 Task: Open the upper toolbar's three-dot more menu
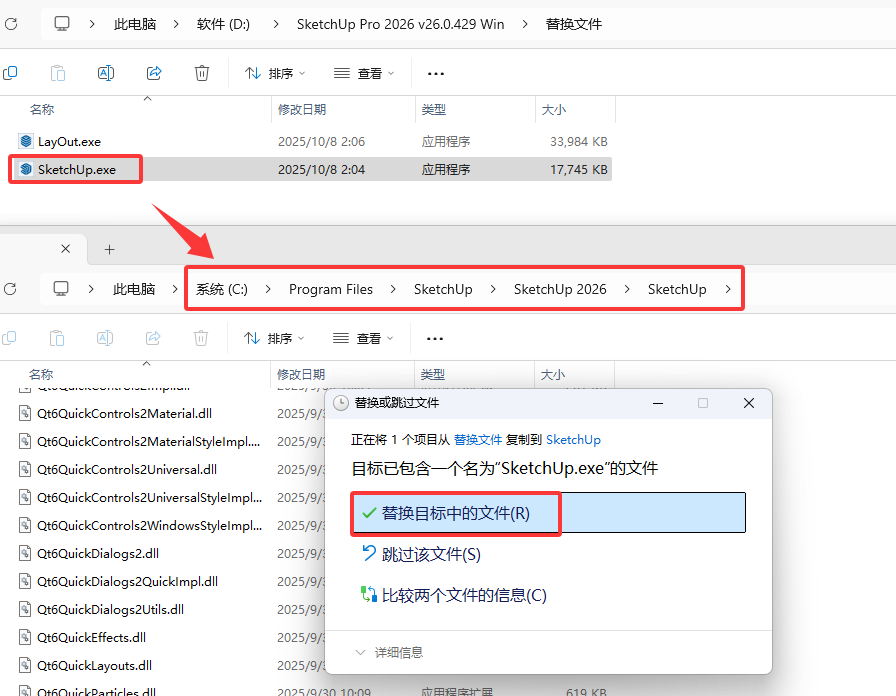(436, 73)
